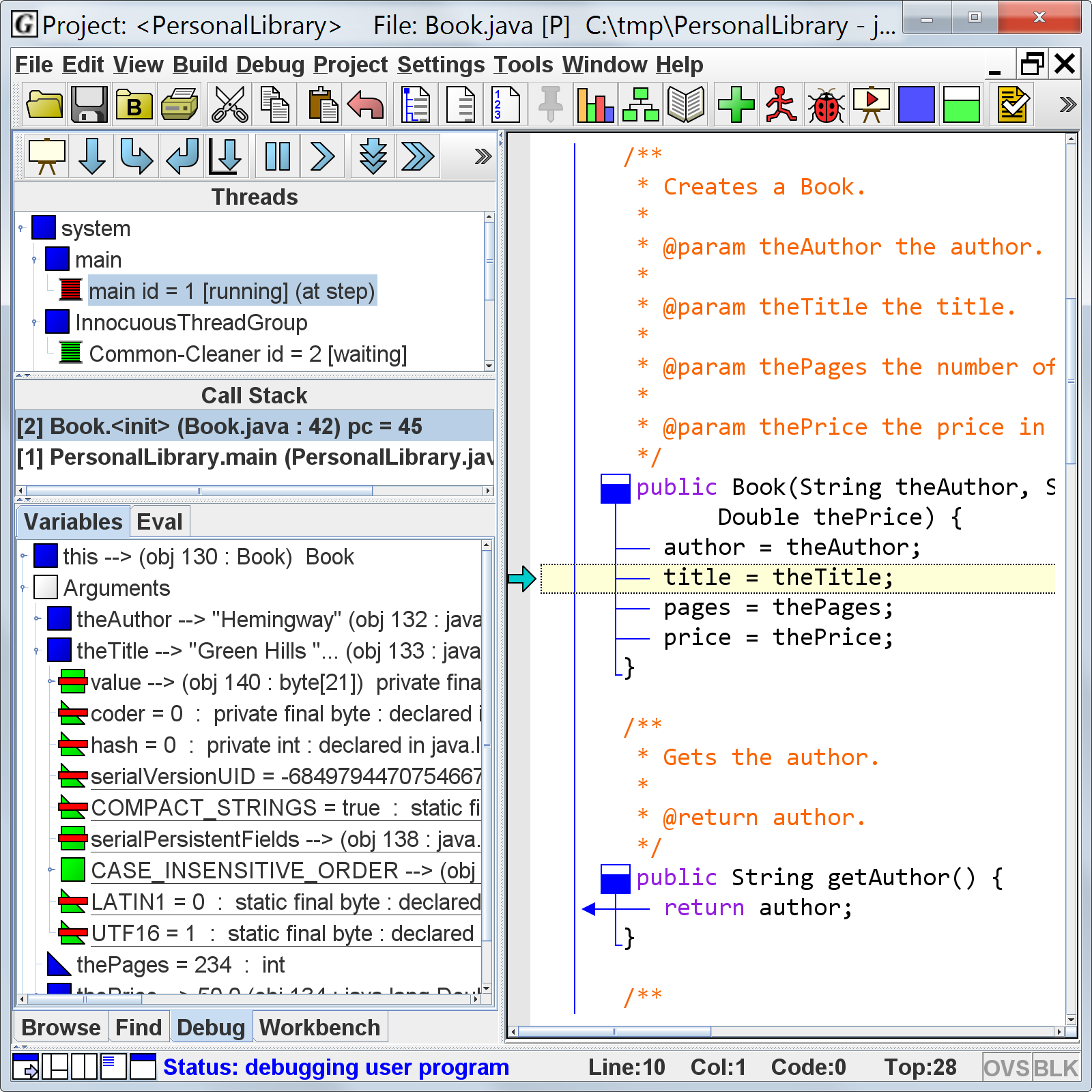Click the green plus Compile icon
1092x1092 pixels.
[x=736, y=105]
